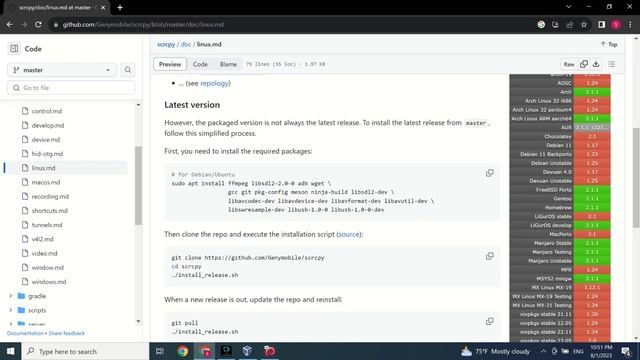Bookmark this page star icon
The image size is (640, 360).
[x=584, y=24]
